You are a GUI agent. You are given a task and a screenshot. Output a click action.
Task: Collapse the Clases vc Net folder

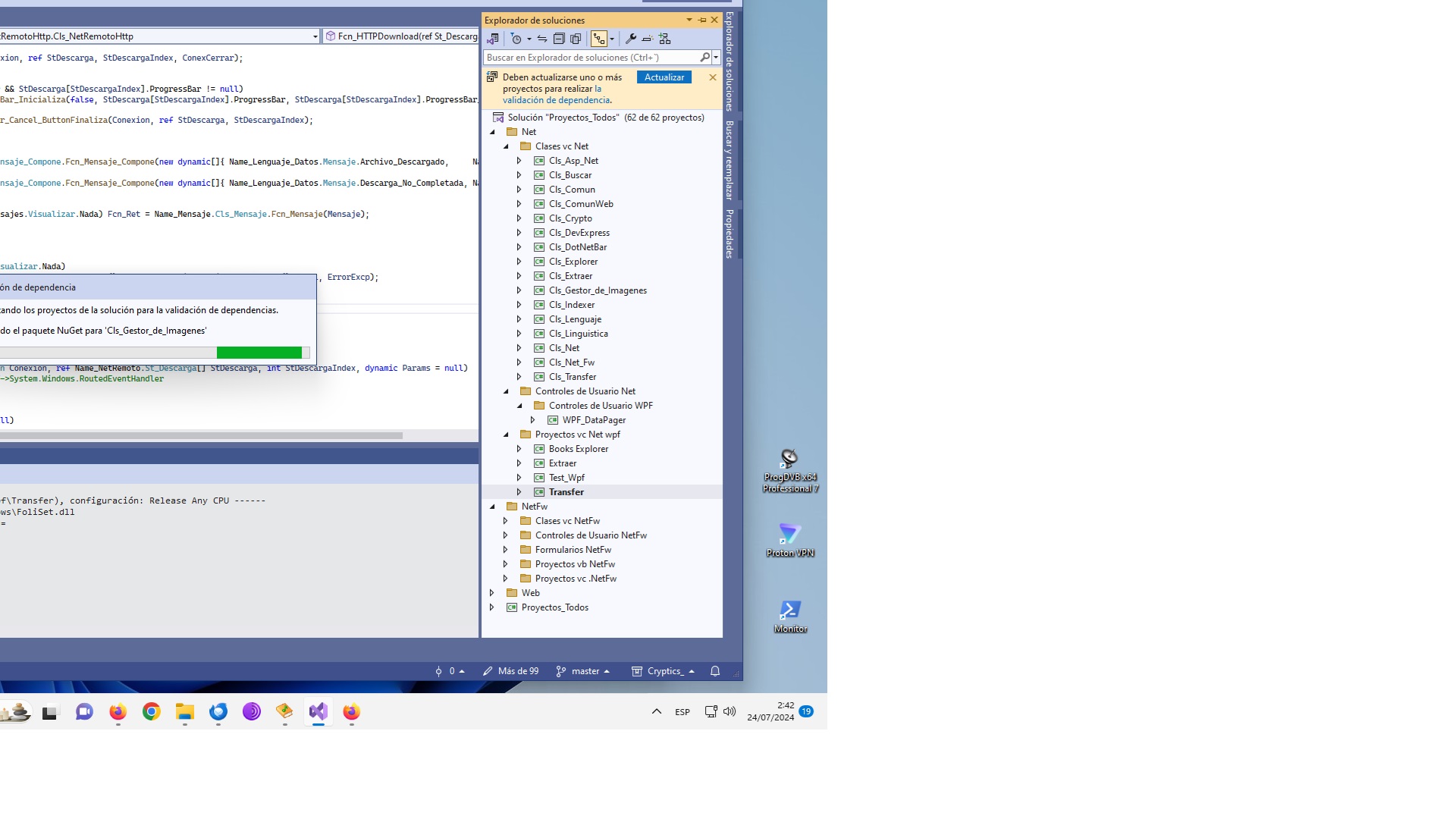pyautogui.click(x=506, y=146)
